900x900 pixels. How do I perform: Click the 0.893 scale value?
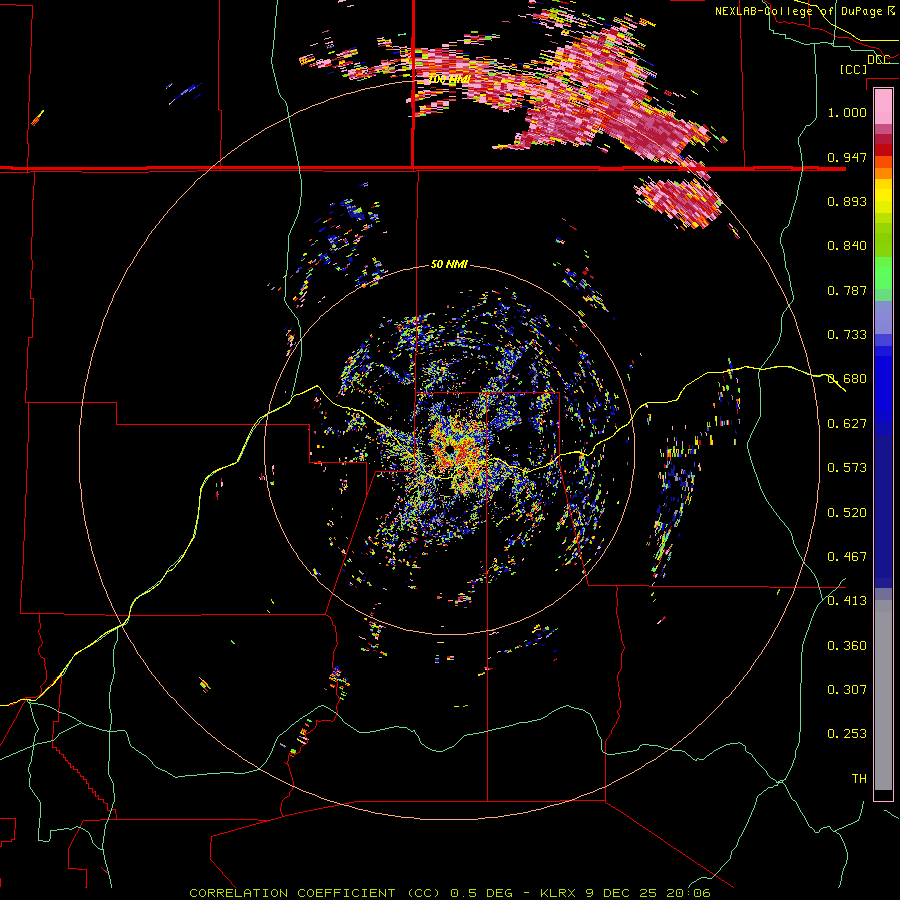pos(847,201)
